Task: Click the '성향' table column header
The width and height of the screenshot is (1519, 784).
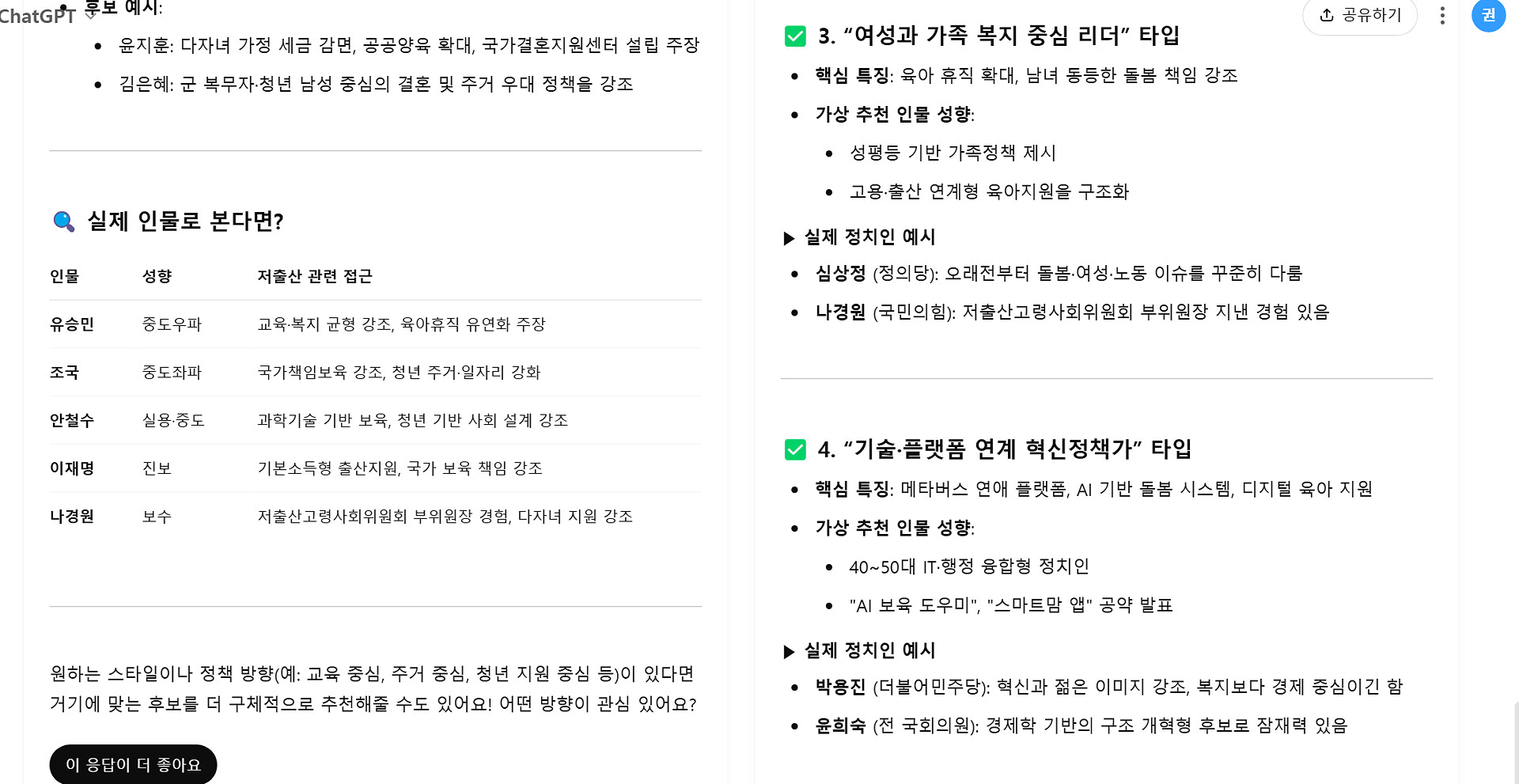Action: [x=157, y=276]
